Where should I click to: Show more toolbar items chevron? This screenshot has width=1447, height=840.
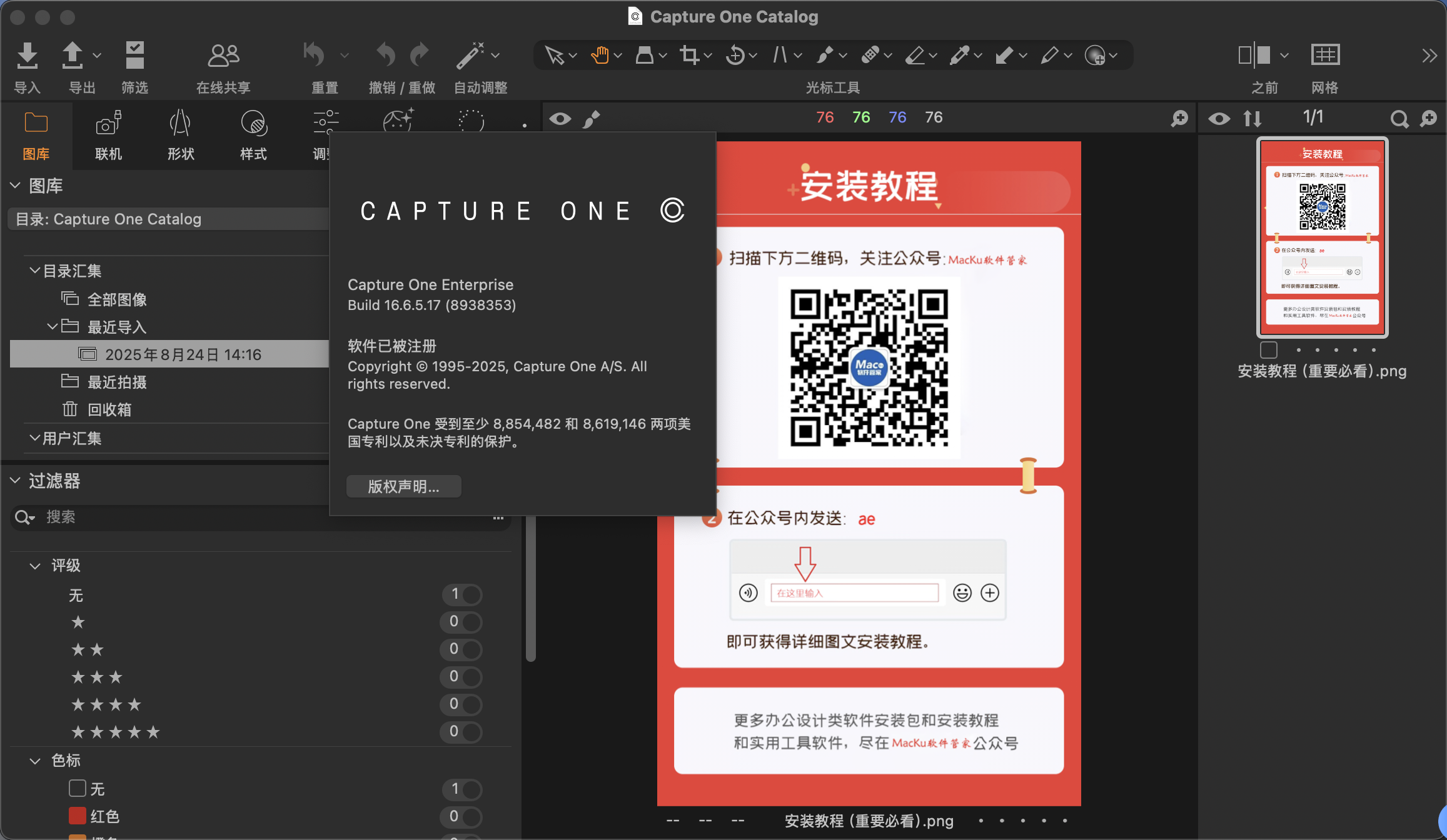(1429, 56)
